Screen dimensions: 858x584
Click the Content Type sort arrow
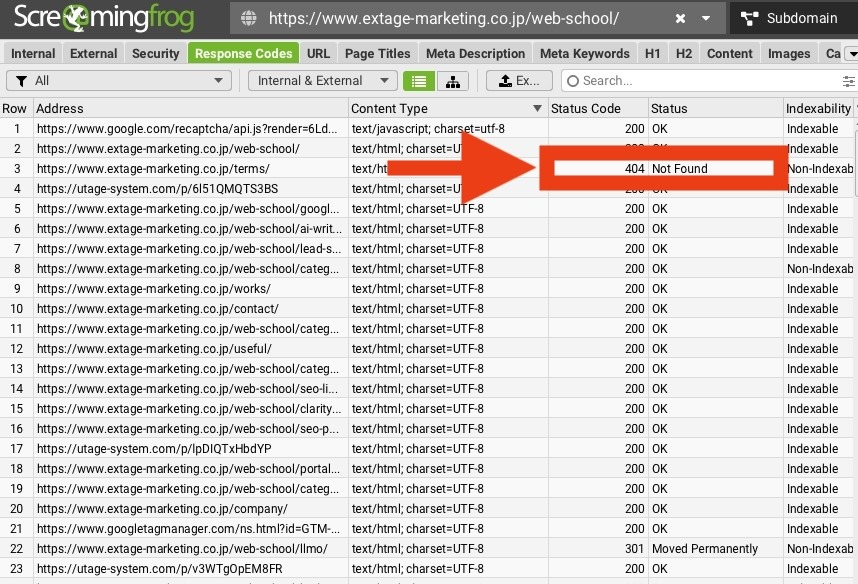pos(537,108)
